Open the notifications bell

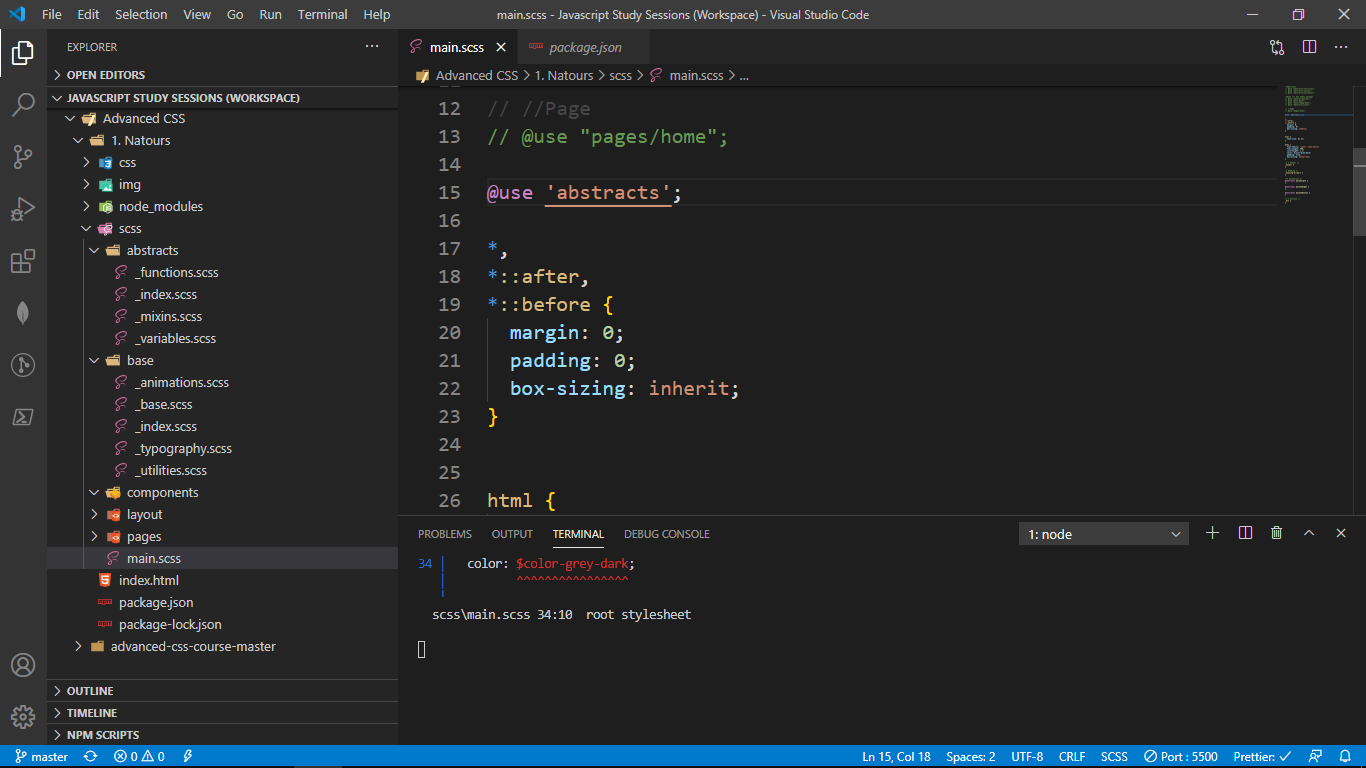coord(1344,756)
